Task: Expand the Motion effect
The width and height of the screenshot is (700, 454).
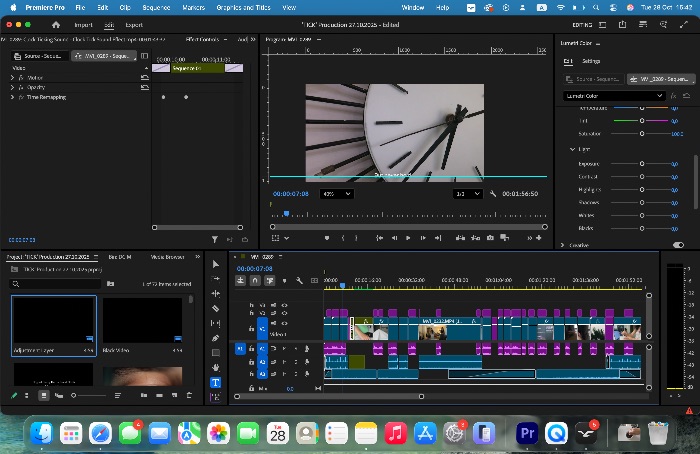Action: coord(12,78)
